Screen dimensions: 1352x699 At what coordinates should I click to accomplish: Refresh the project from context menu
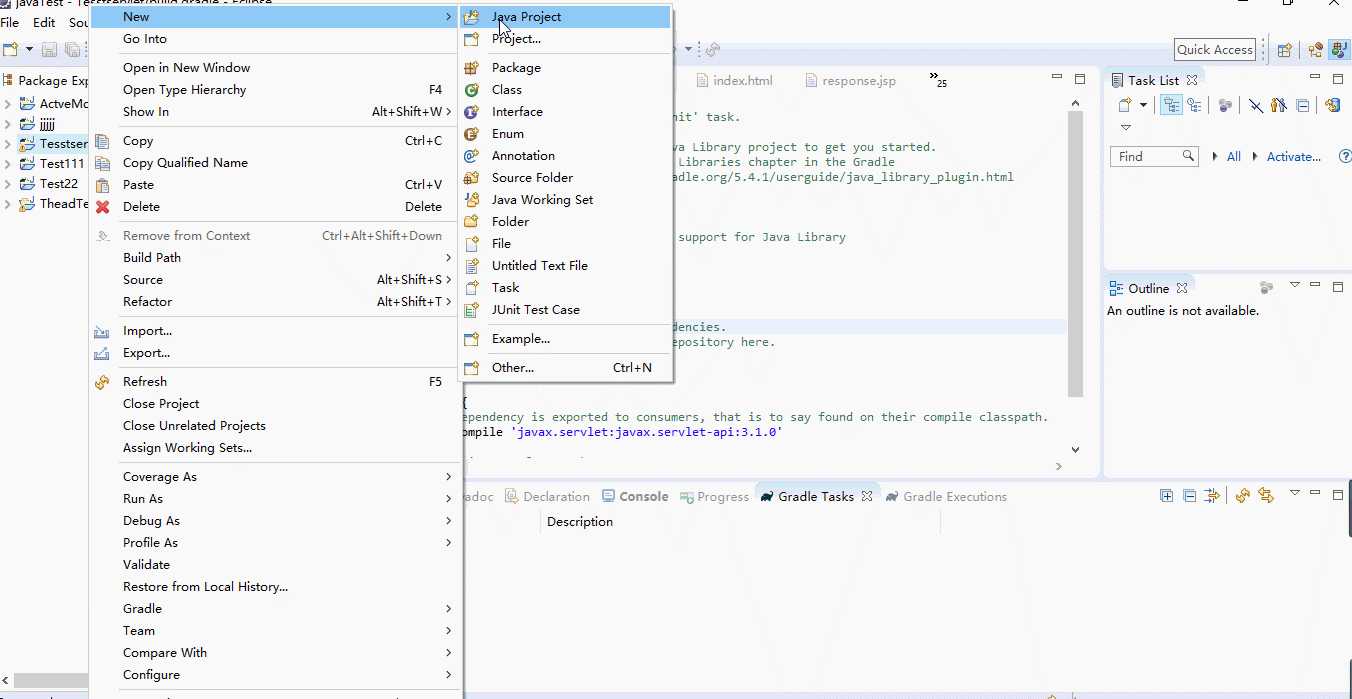coord(275,382)
